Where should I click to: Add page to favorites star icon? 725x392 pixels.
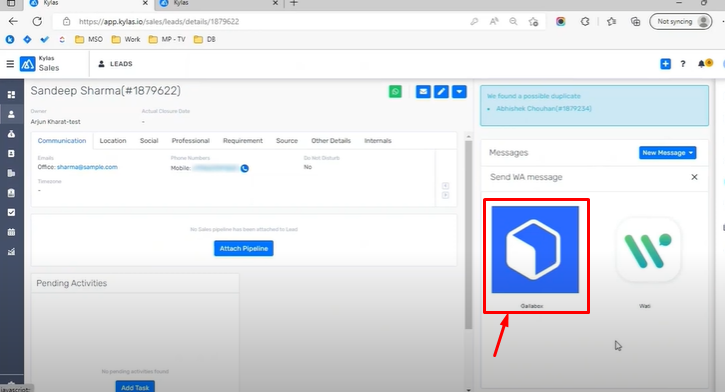[533, 21]
